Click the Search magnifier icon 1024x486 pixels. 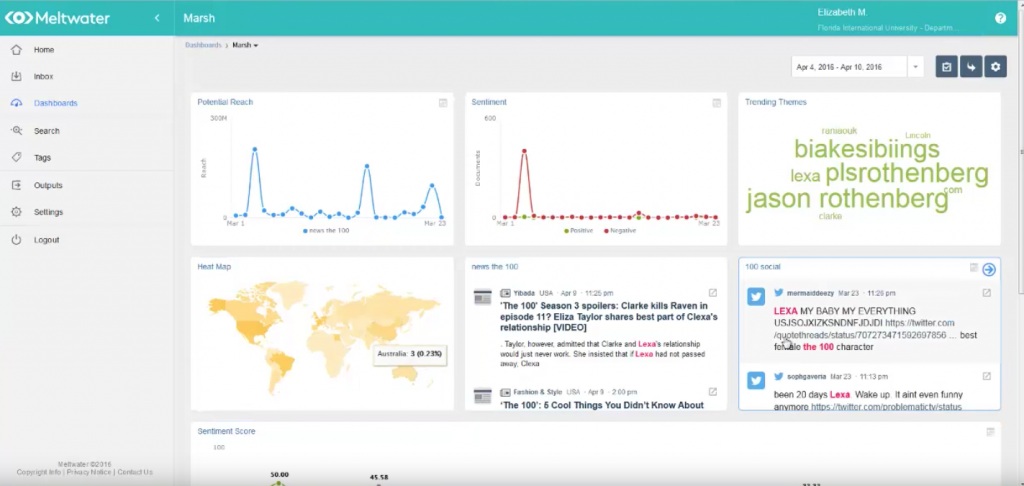(16, 131)
